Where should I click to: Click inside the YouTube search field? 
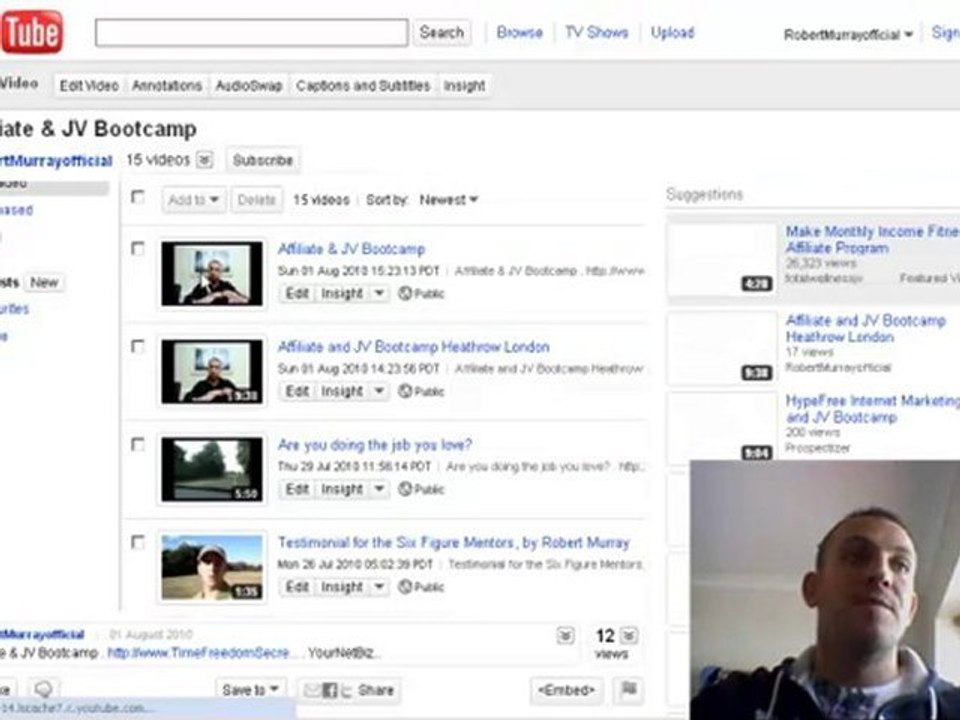(x=252, y=32)
